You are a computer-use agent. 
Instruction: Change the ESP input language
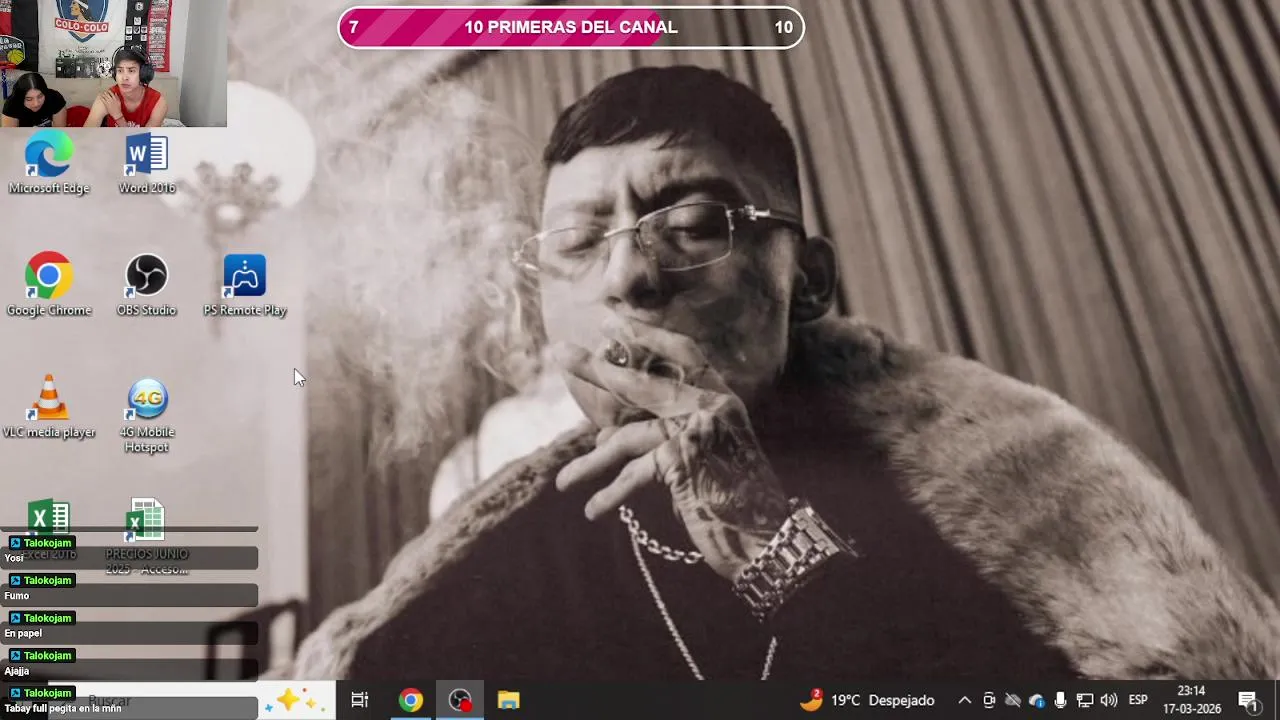click(1138, 700)
